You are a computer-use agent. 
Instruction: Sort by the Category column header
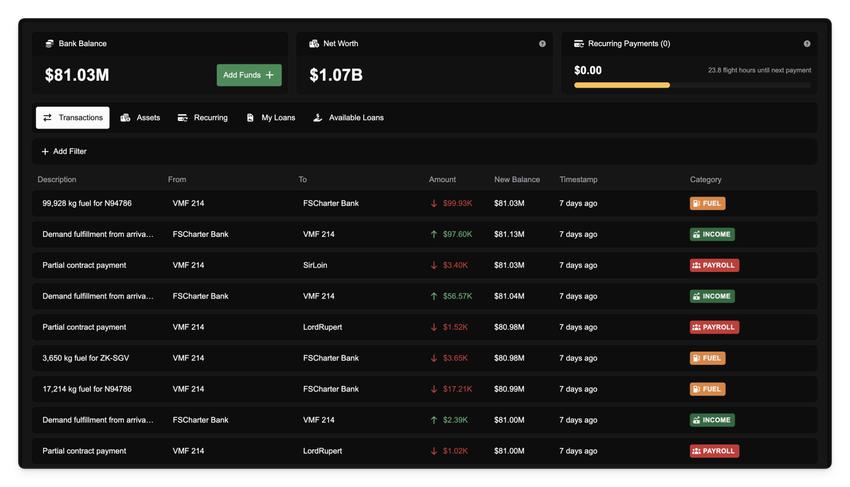click(x=705, y=180)
